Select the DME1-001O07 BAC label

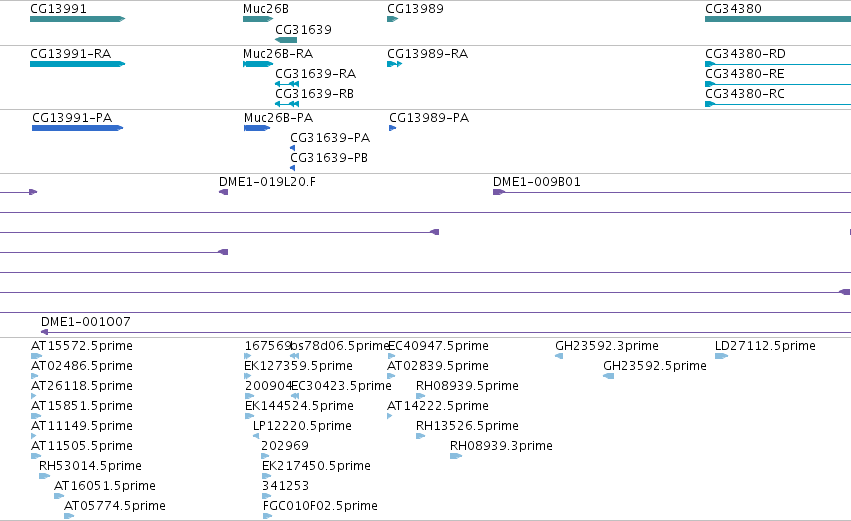tap(86, 322)
